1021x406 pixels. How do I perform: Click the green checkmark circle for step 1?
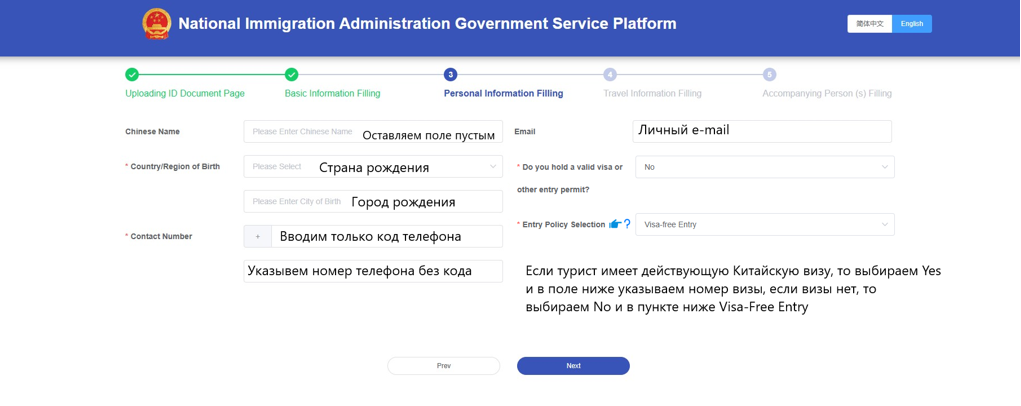coord(132,75)
